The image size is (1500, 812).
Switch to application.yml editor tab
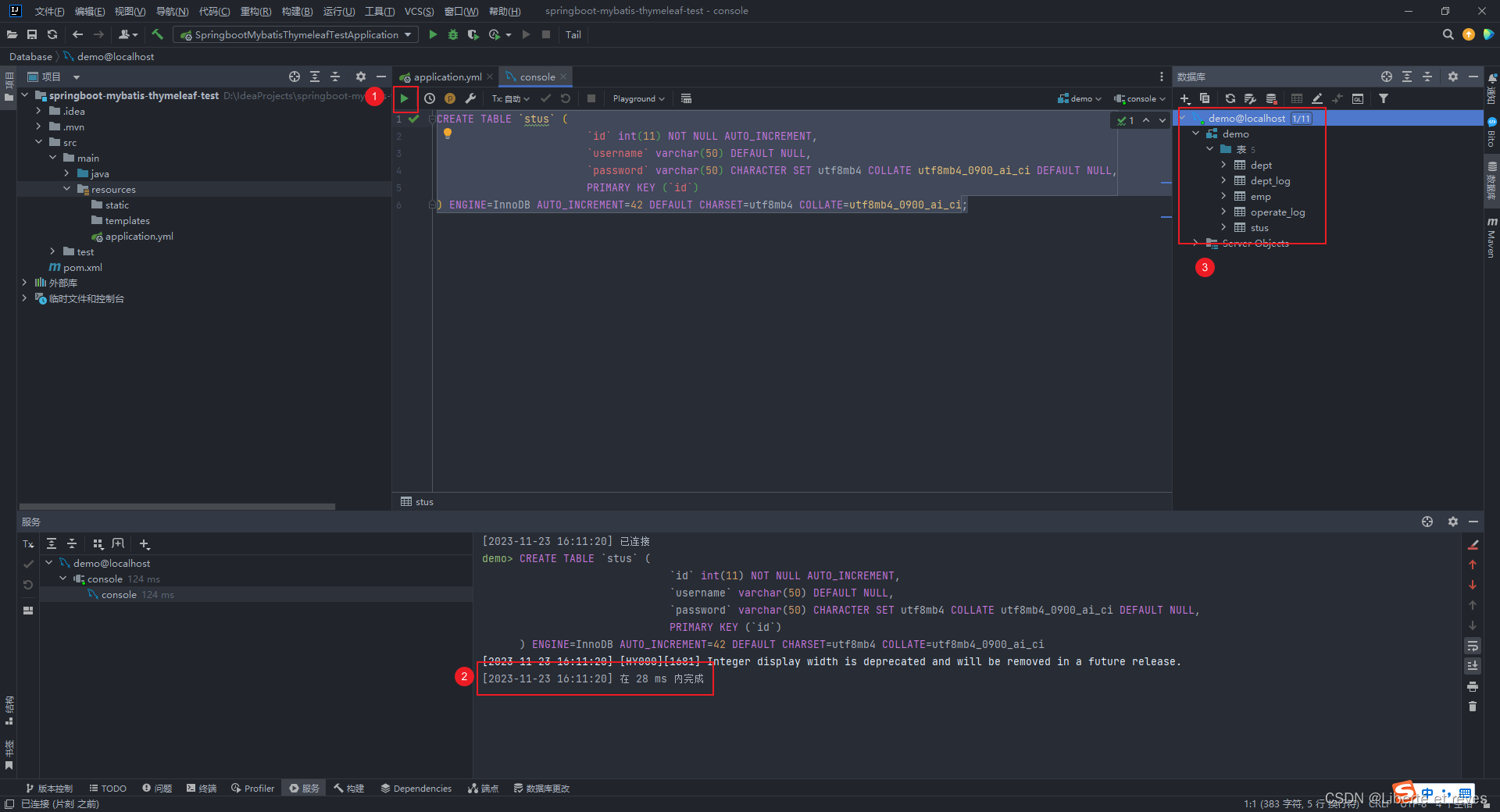447,77
